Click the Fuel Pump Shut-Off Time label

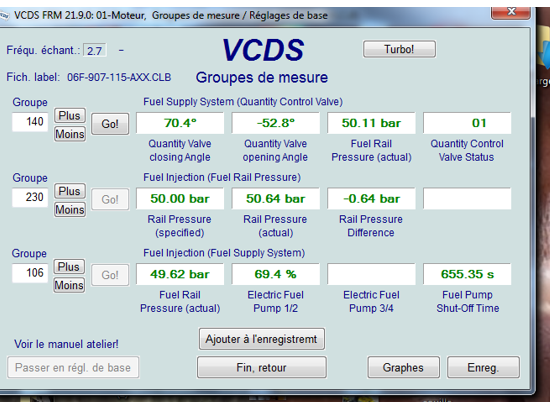point(468,301)
